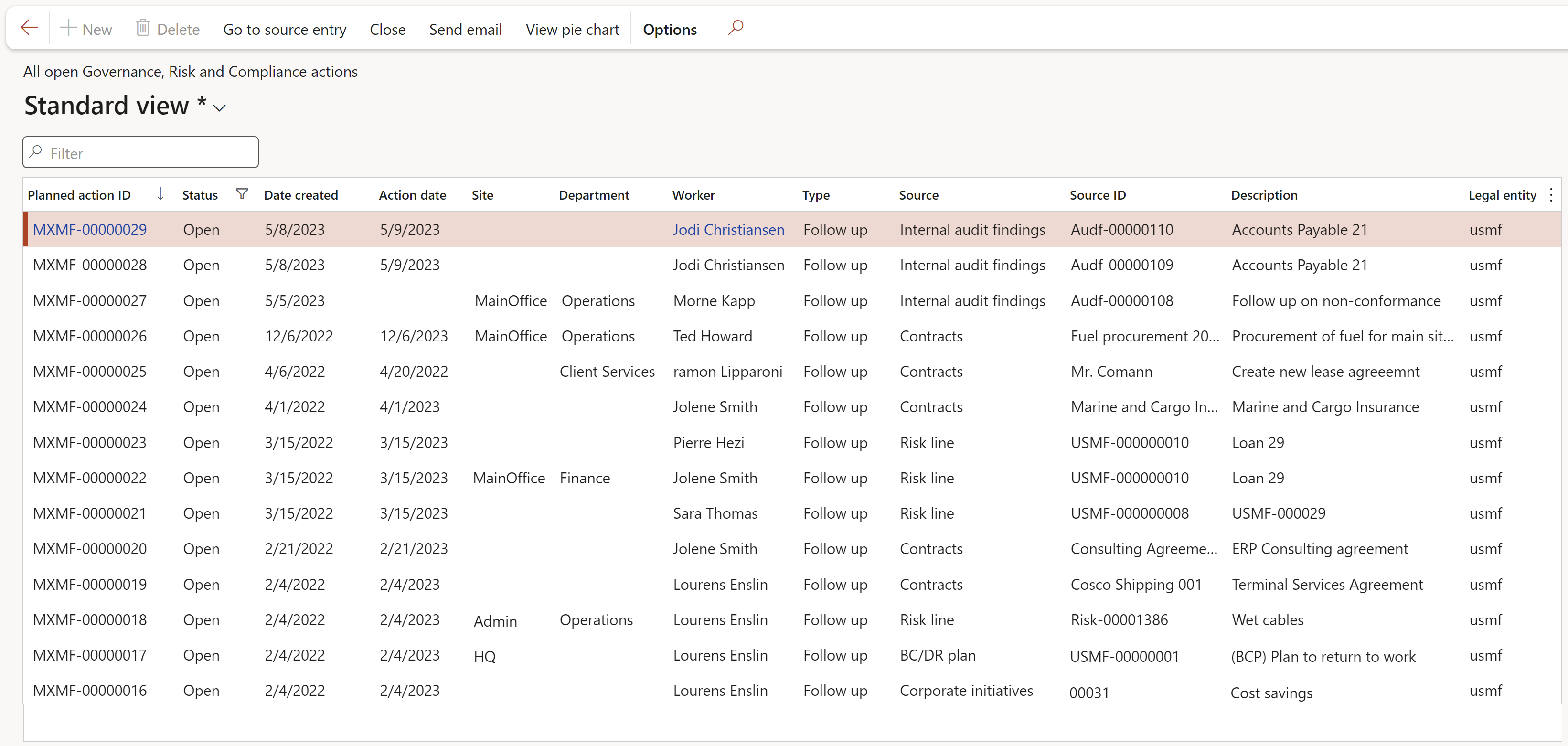Click the Close menu item
Viewport: 1568px width, 746px height.
point(388,29)
